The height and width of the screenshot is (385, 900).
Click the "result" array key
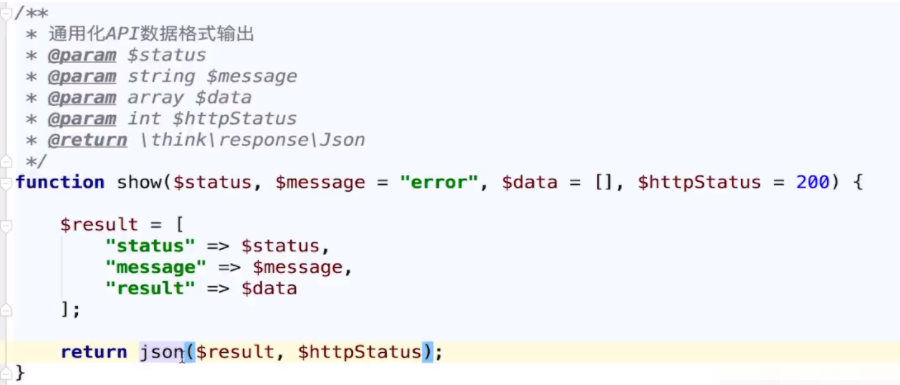(x=151, y=288)
